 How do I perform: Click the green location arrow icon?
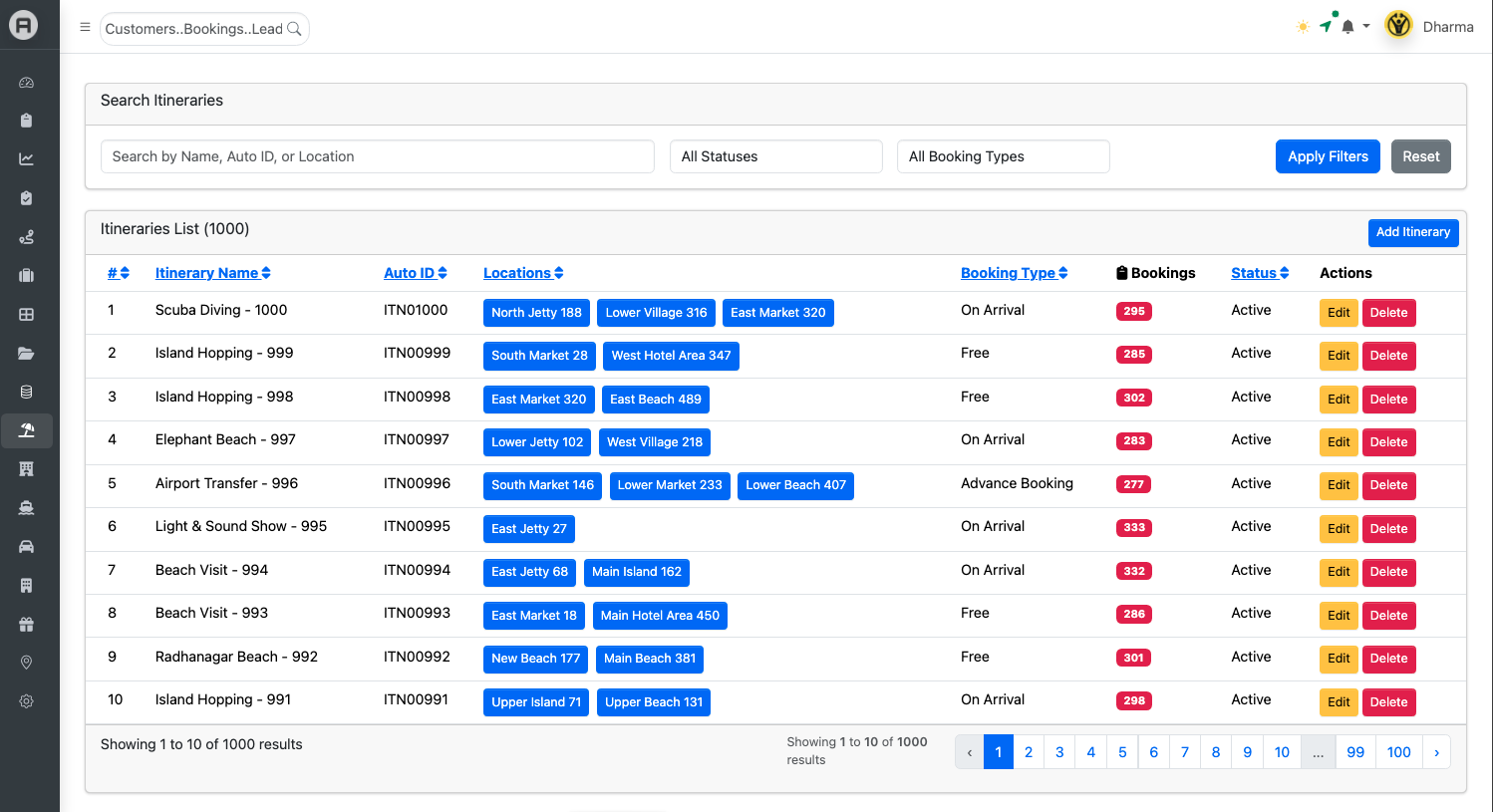(x=1326, y=26)
